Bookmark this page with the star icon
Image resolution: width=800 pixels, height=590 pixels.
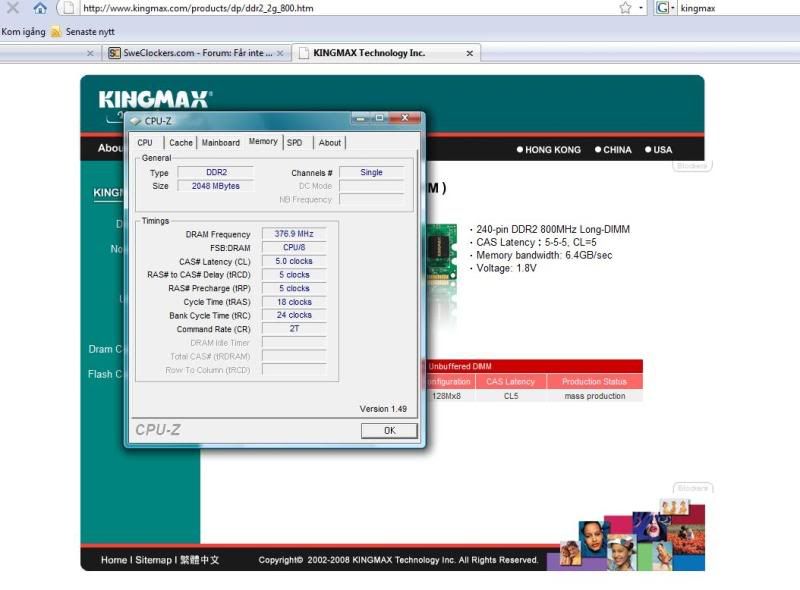point(625,8)
